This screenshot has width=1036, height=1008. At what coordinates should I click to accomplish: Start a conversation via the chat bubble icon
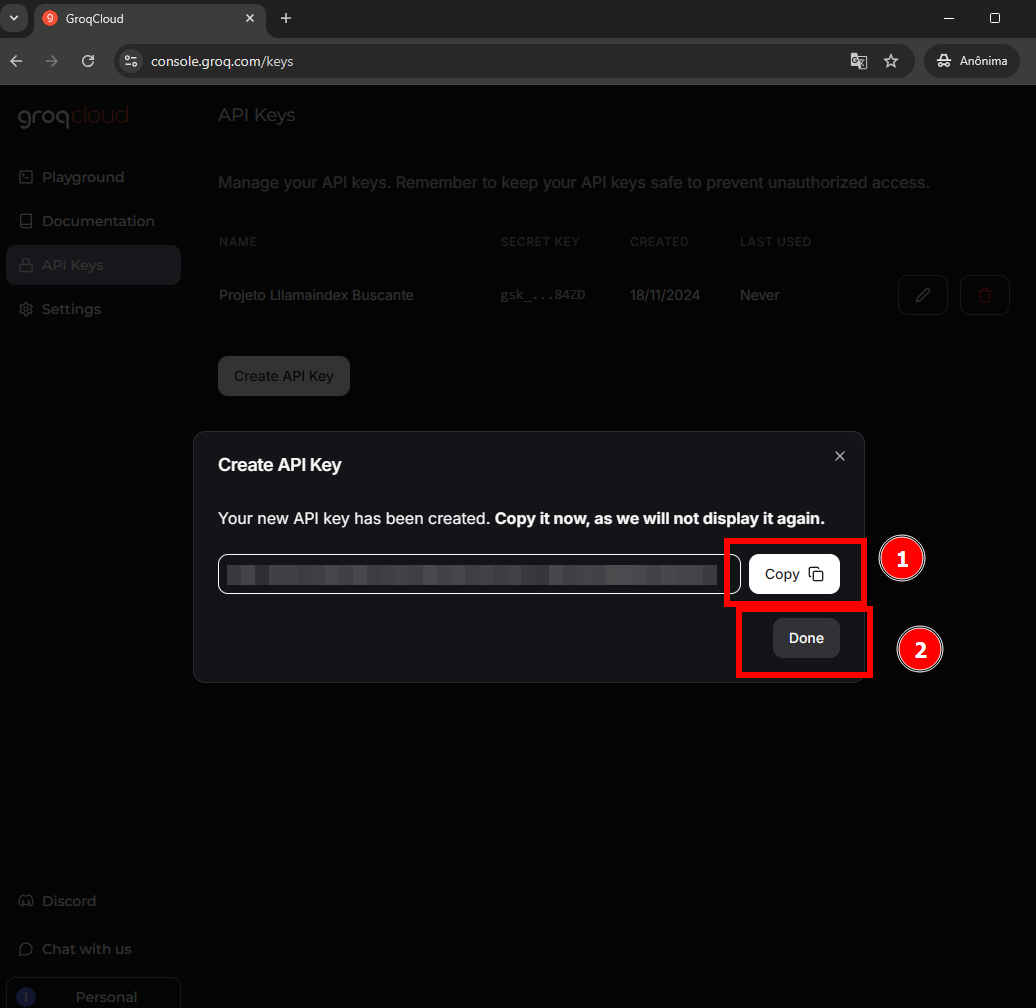click(x=25, y=948)
